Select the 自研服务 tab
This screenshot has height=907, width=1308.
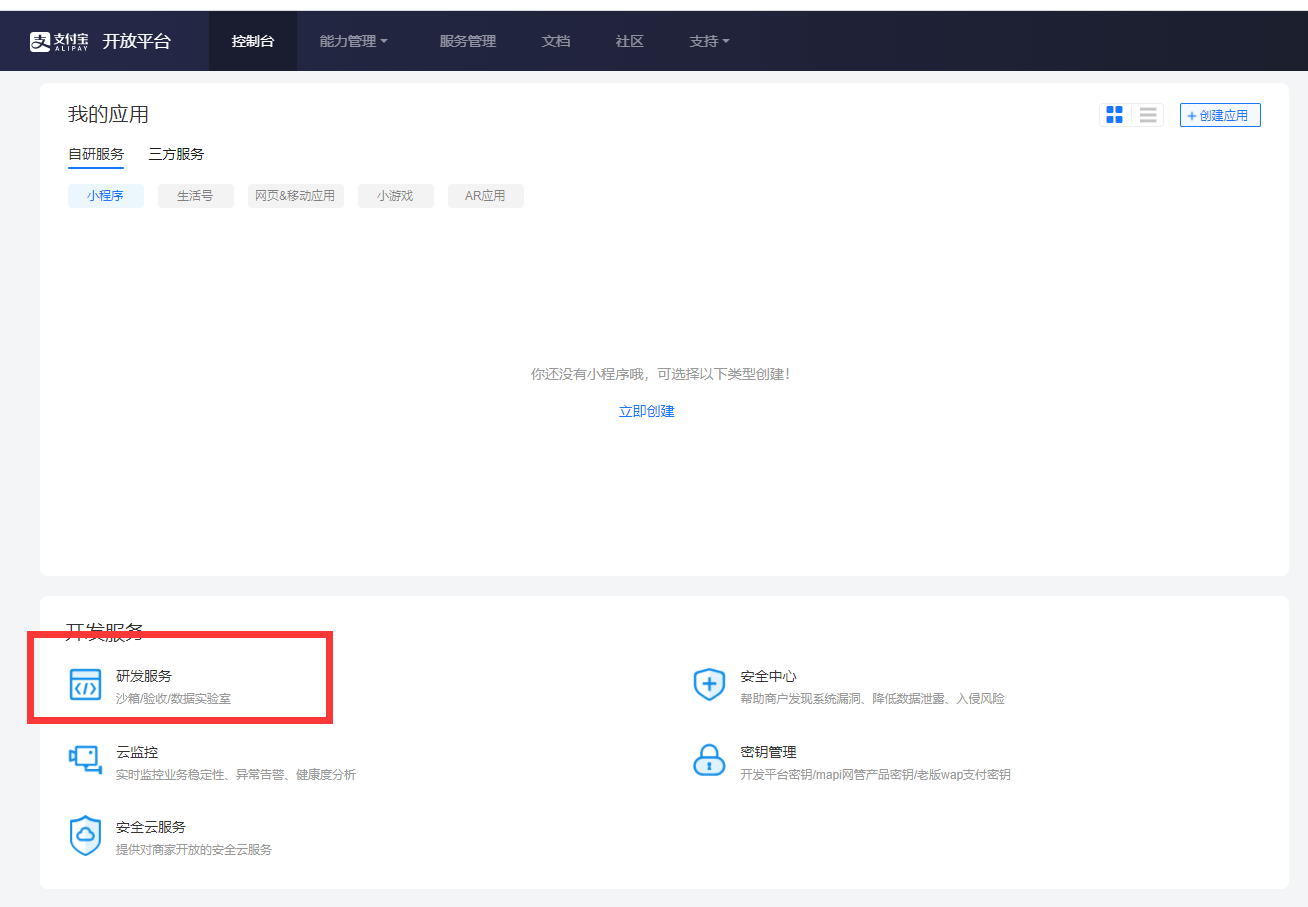click(96, 154)
